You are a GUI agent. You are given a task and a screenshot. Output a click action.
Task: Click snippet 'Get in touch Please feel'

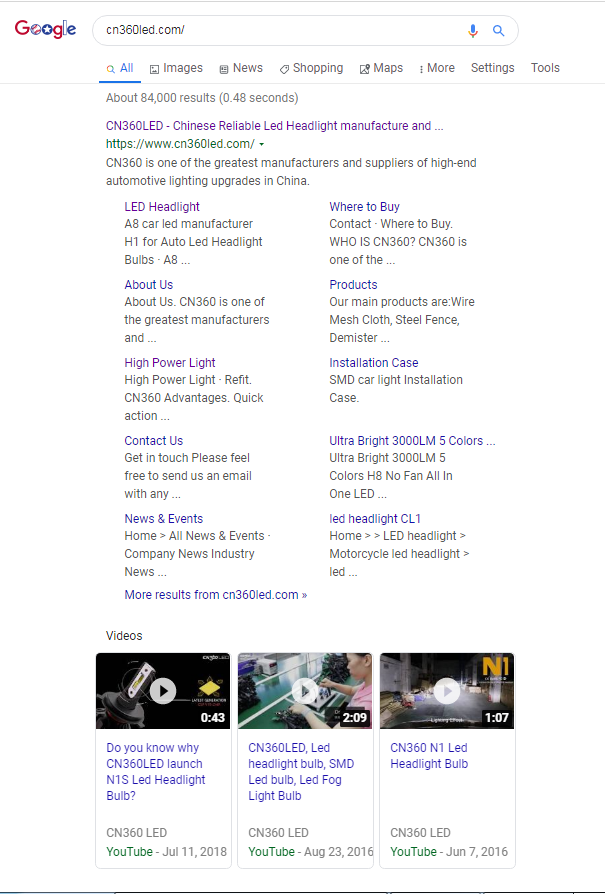[x=187, y=458]
